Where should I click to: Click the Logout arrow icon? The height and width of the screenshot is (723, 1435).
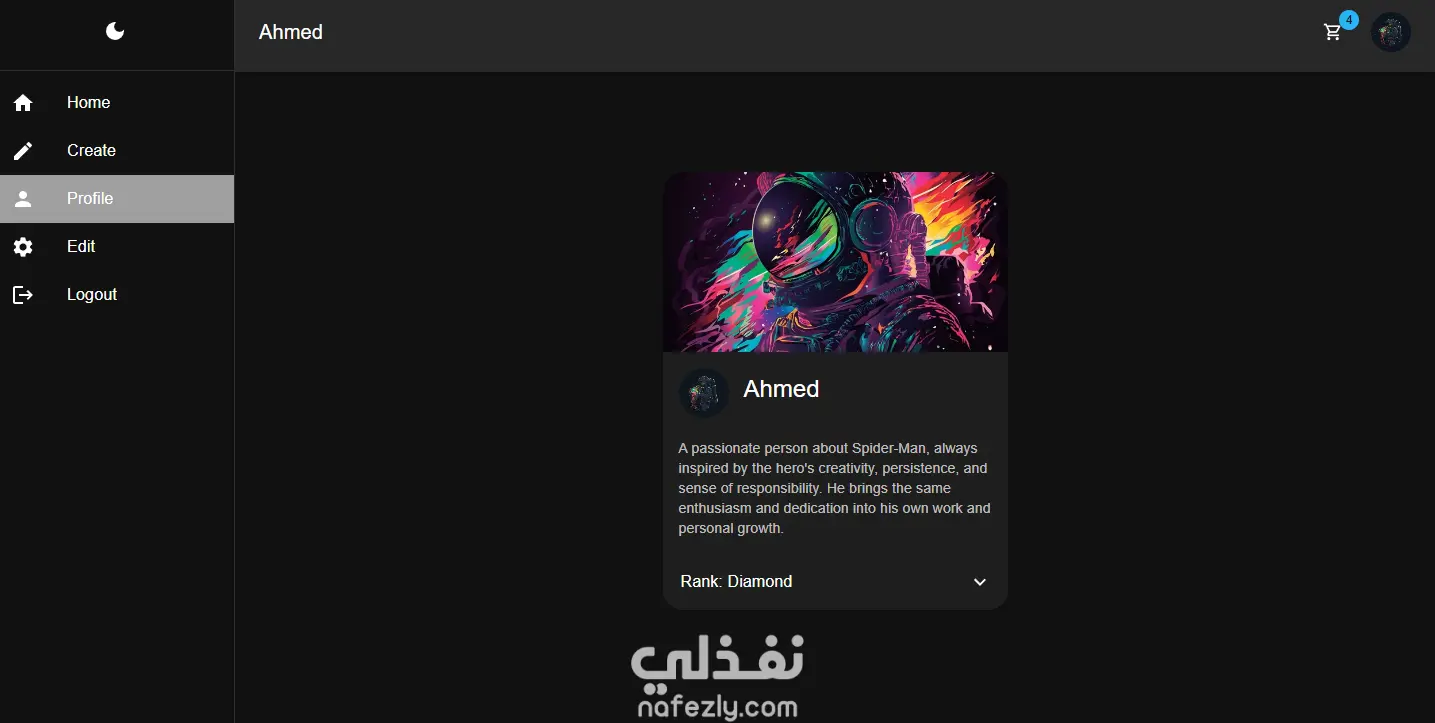23,295
